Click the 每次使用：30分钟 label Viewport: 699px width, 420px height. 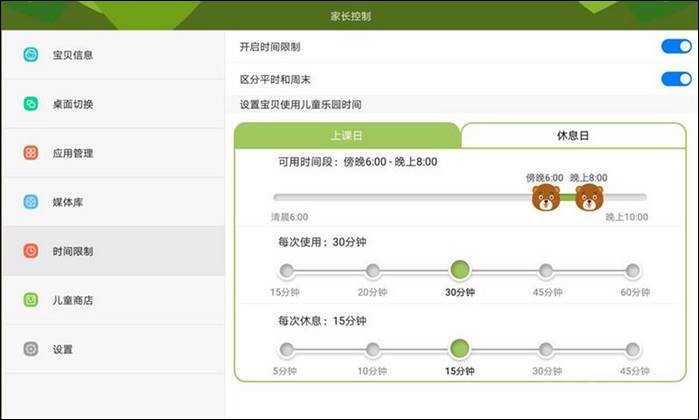322,242
